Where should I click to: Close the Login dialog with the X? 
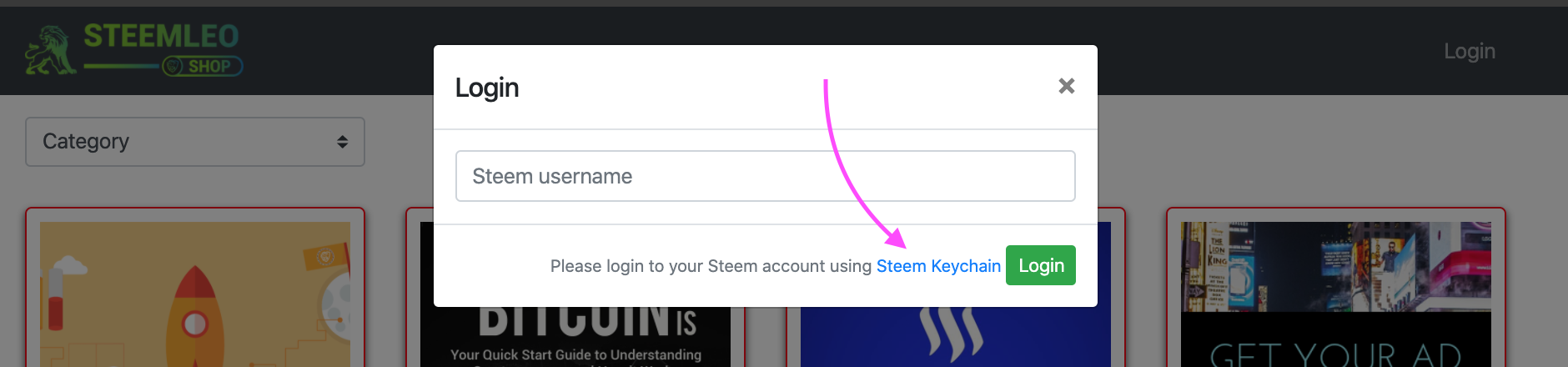[1066, 86]
